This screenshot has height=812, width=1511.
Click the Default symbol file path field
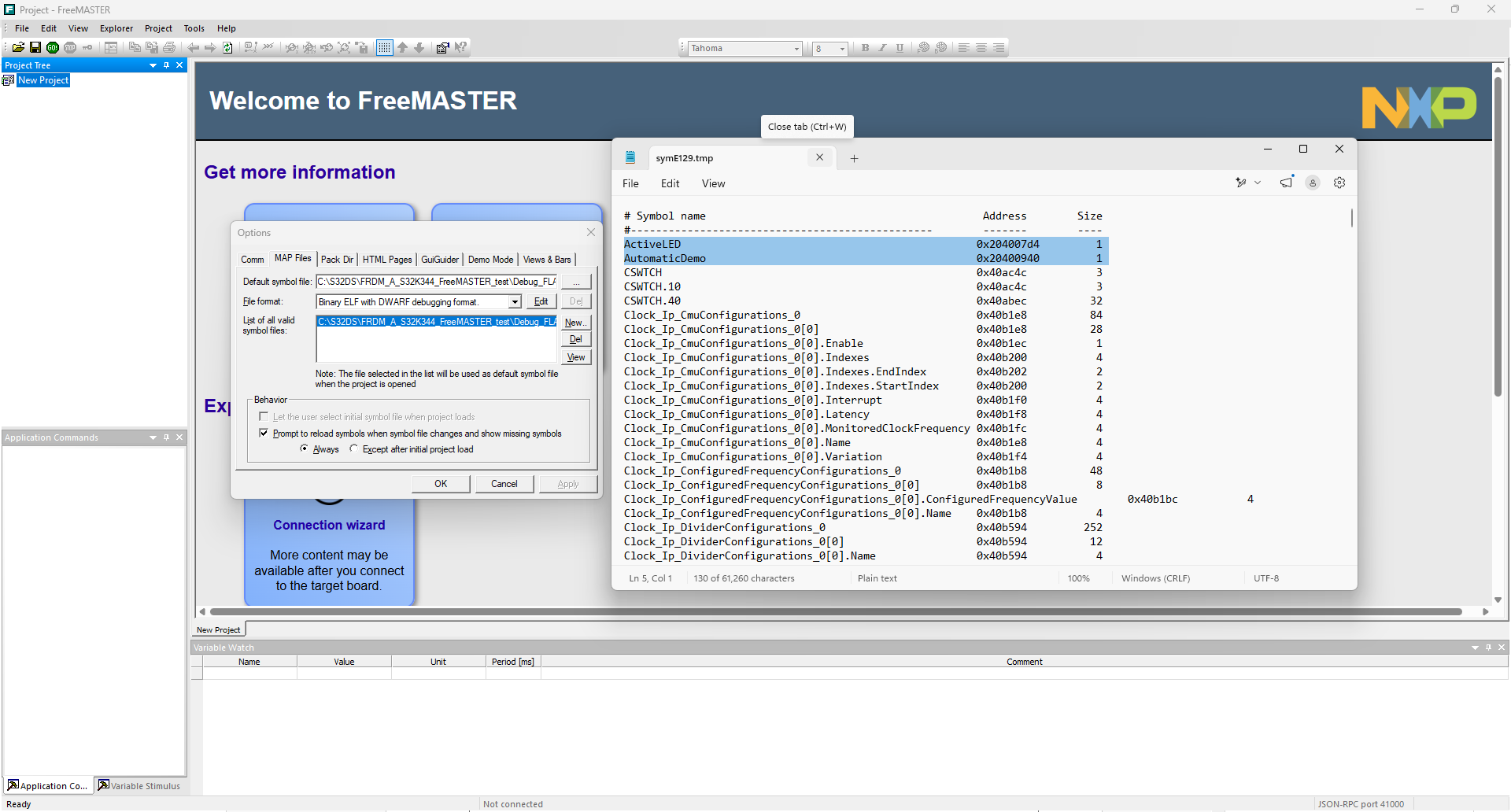(436, 282)
